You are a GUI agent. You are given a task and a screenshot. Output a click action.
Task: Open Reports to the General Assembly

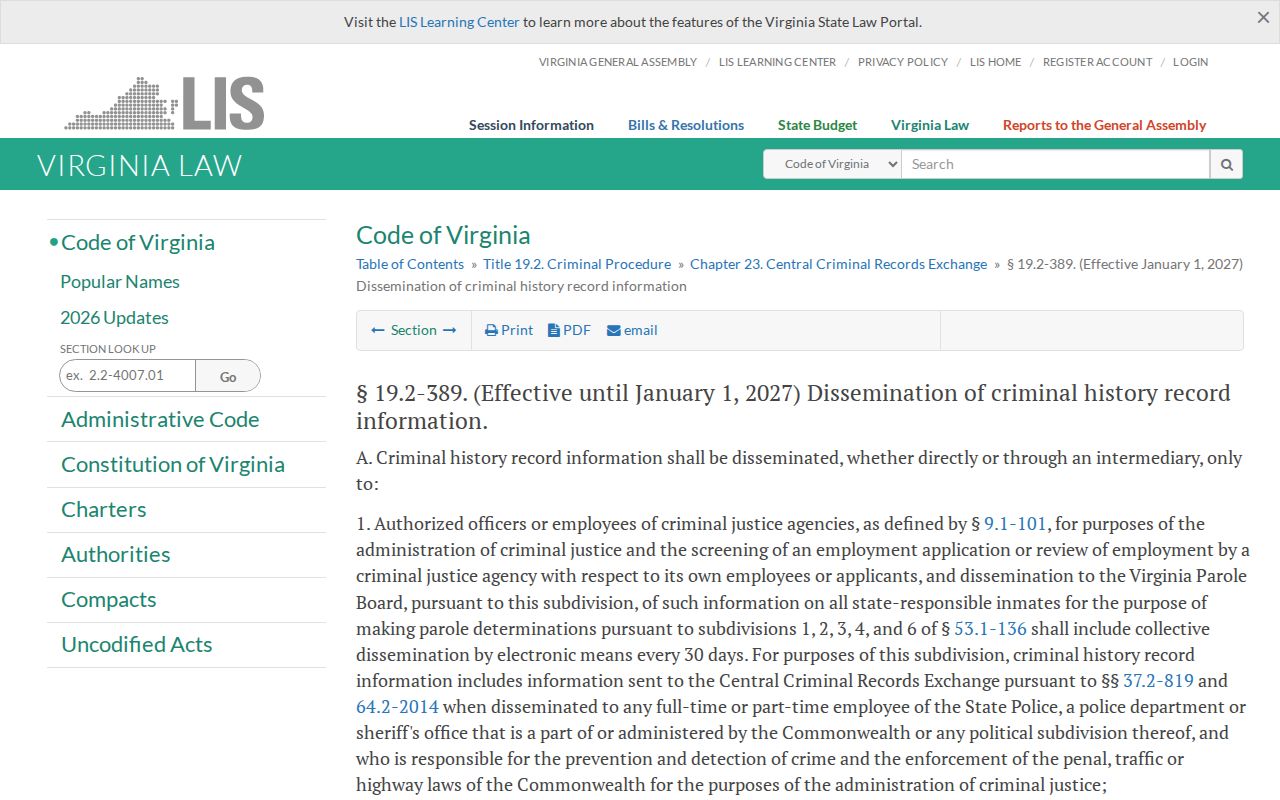click(1104, 125)
